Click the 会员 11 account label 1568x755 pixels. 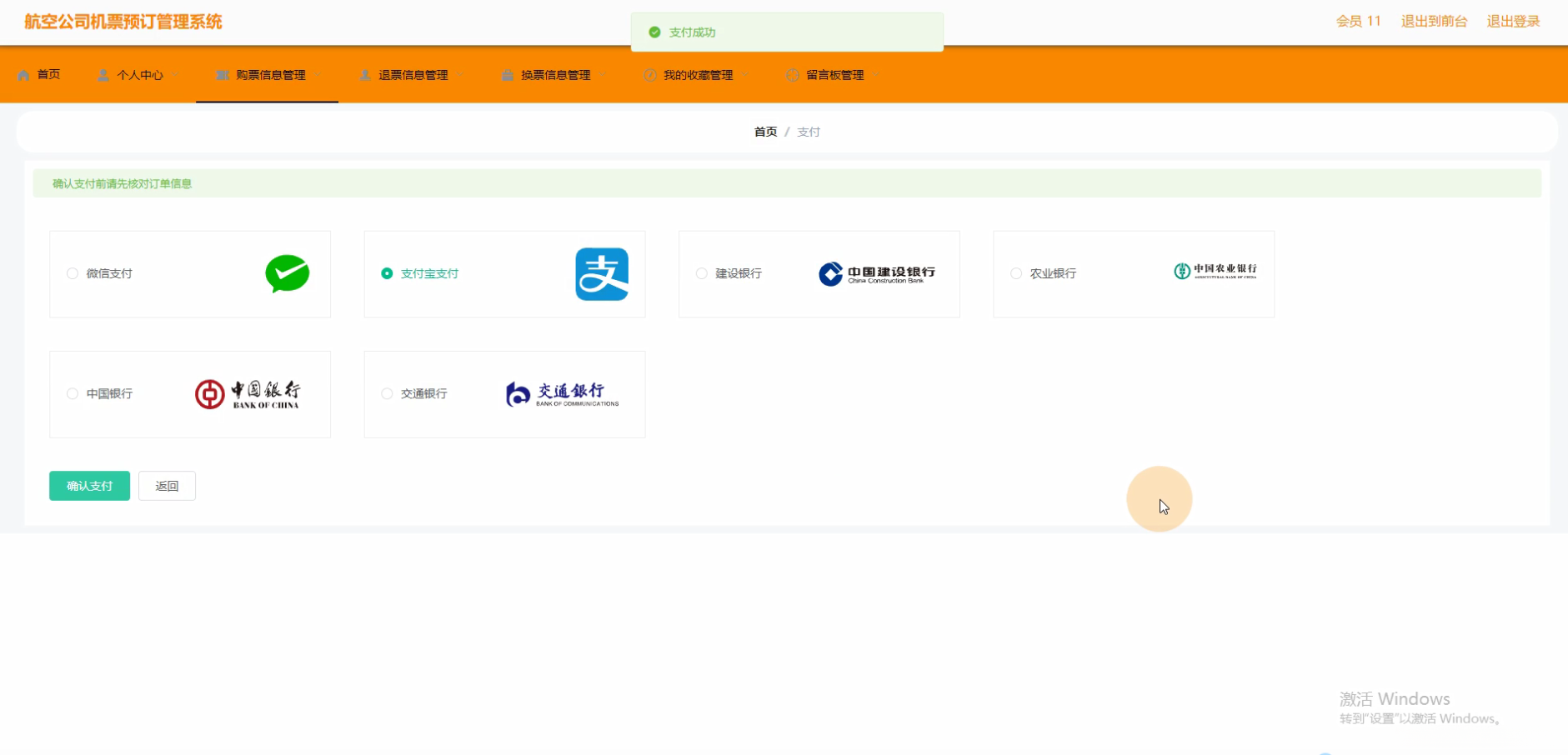pos(1359,22)
